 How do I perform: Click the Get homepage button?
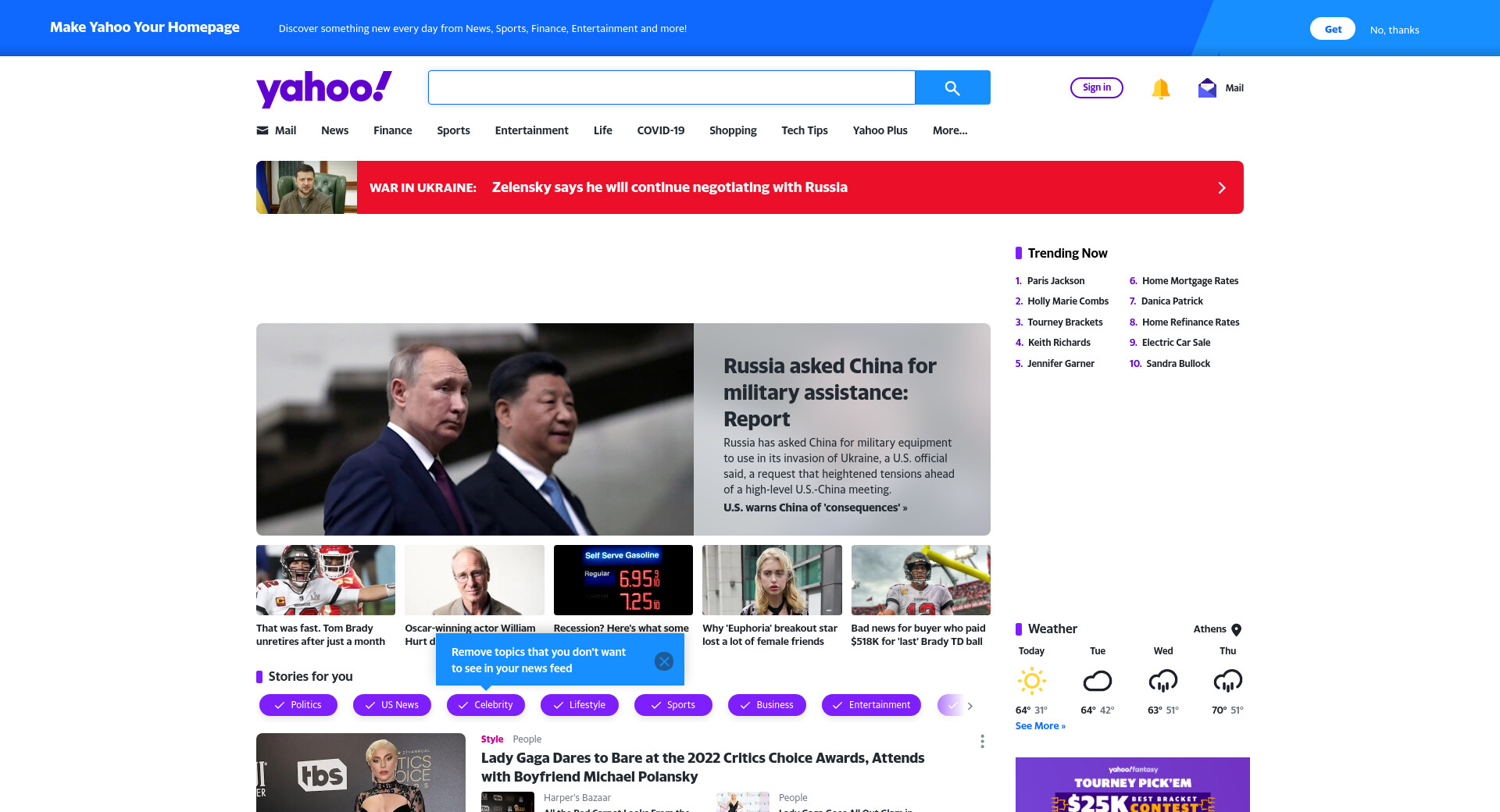[1333, 29]
